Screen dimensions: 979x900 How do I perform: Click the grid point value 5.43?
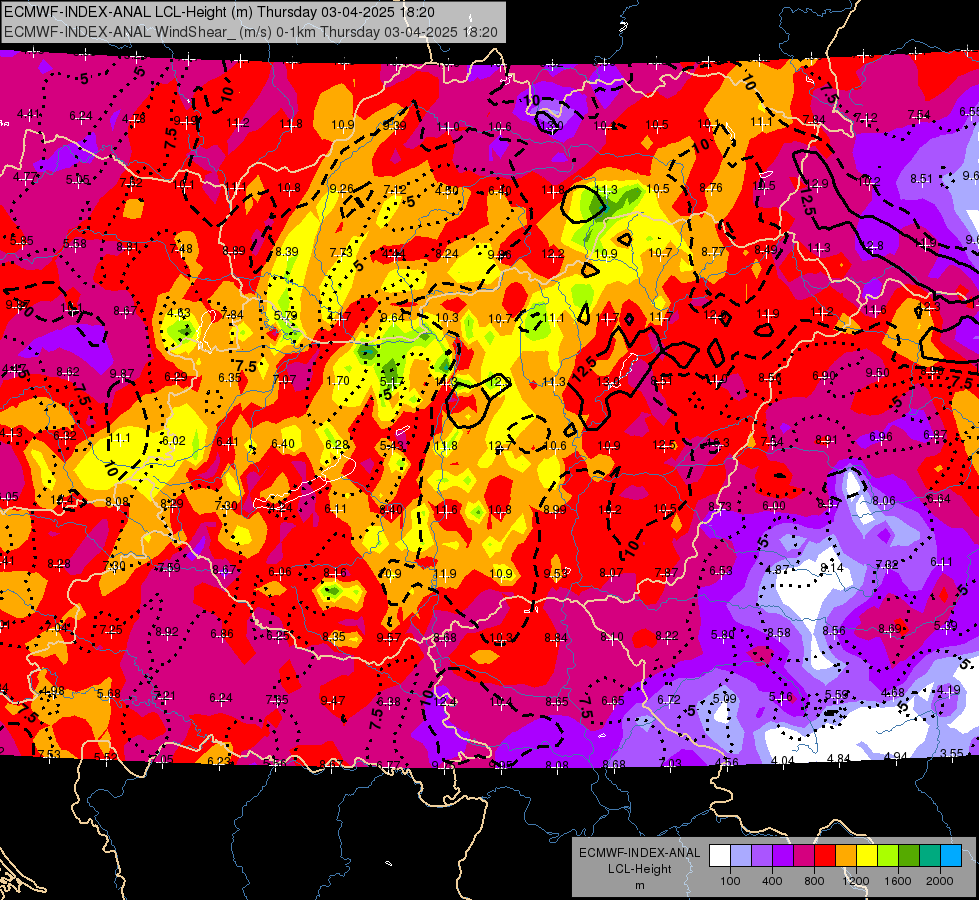tap(391, 445)
